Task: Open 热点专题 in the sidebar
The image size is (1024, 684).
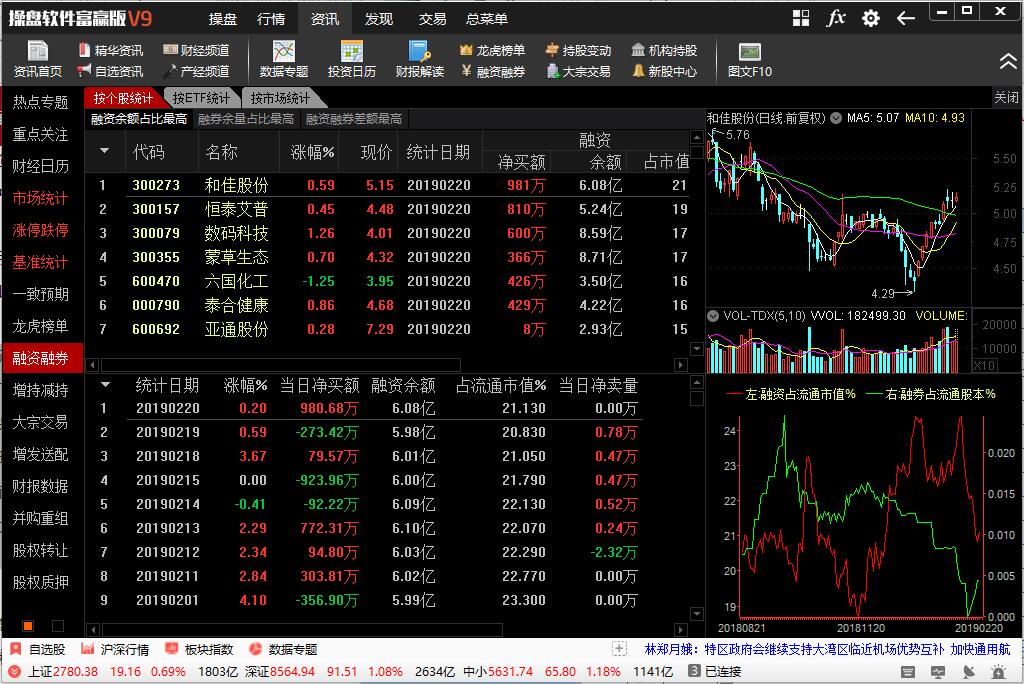Action: click(41, 102)
